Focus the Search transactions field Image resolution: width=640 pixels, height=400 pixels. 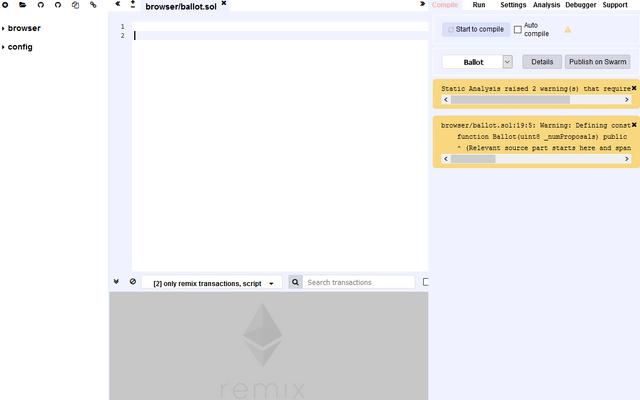pyautogui.click(x=358, y=282)
